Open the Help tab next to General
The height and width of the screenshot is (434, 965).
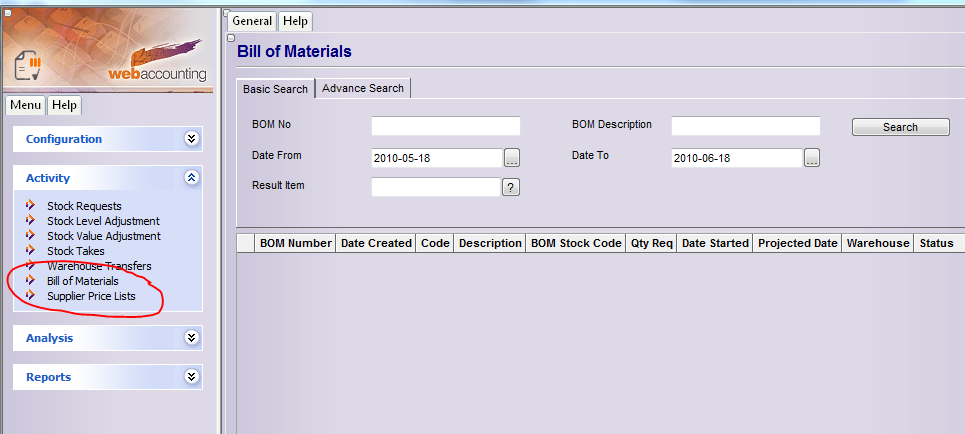coord(295,21)
